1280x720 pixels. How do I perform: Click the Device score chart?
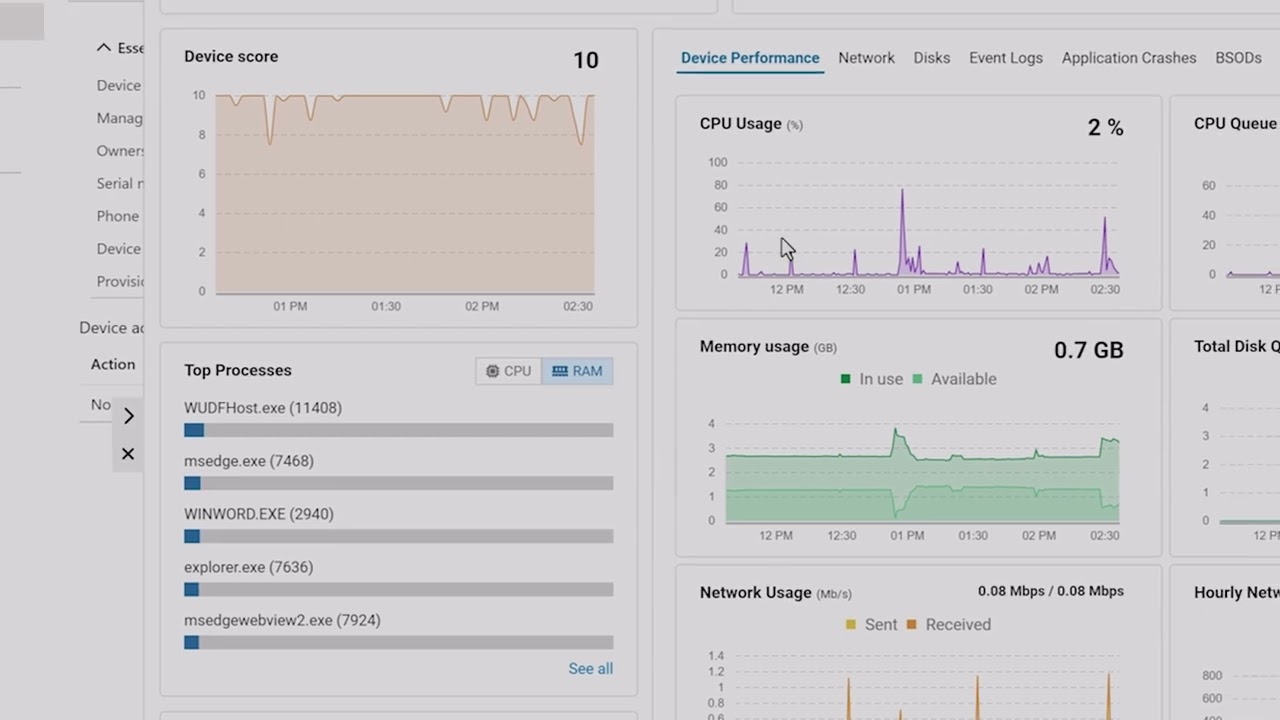coord(405,194)
